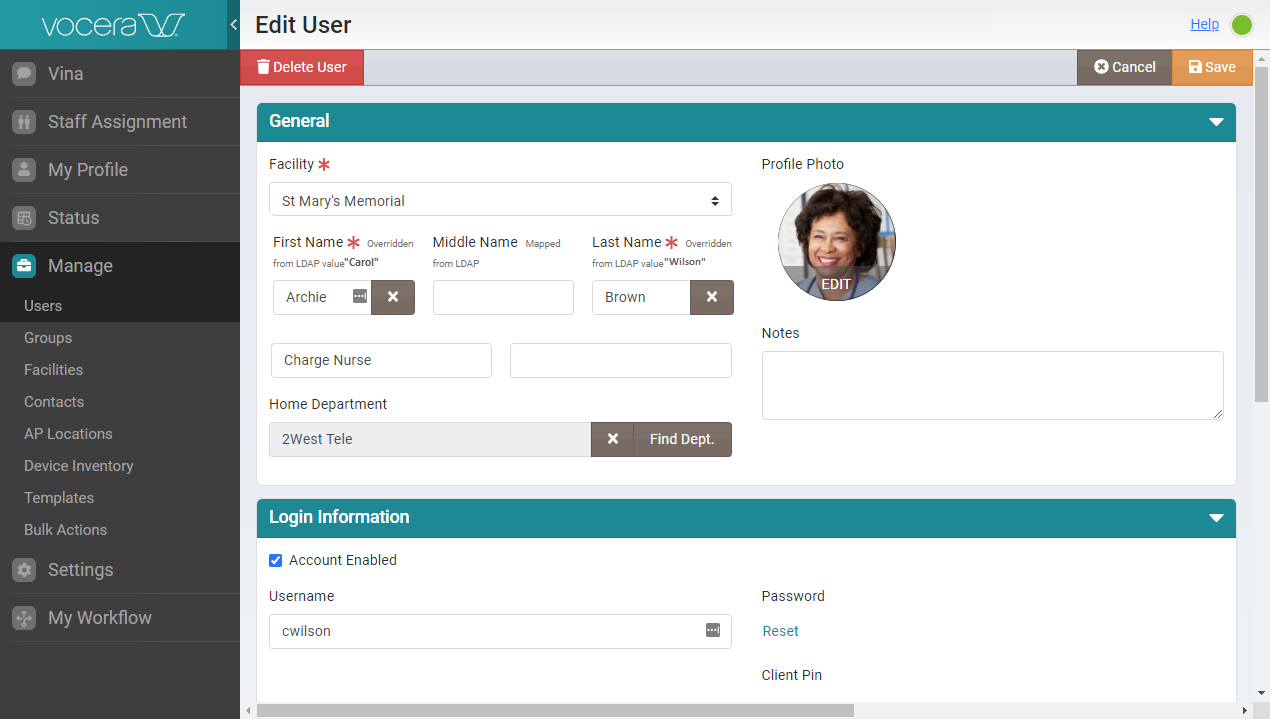Clear the Home Department with X button
1270x719 pixels.
click(x=612, y=439)
